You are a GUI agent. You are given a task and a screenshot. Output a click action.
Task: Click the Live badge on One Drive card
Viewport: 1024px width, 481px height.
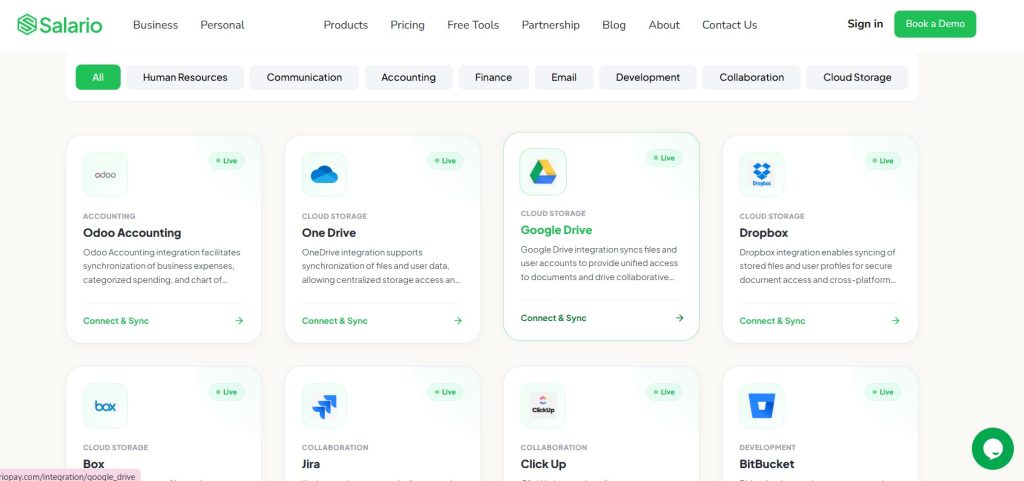445,161
